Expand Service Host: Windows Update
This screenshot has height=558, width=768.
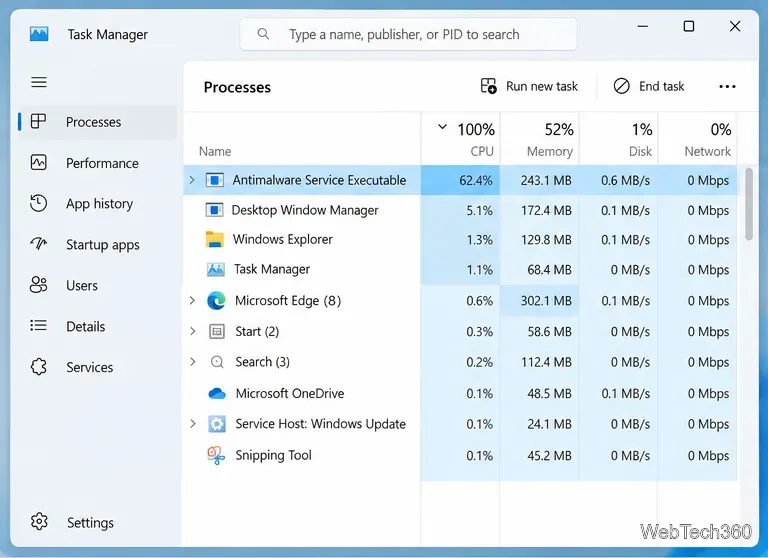click(x=193, y=424)
